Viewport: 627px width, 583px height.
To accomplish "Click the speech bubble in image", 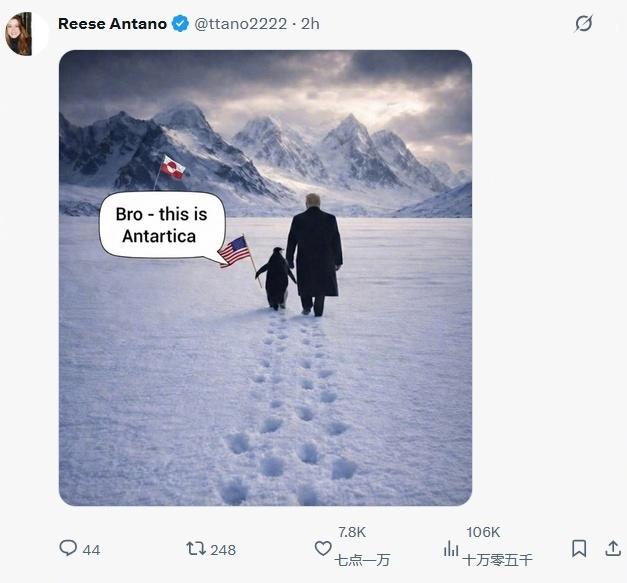I will pyautogui.click(x=162, y=225).
